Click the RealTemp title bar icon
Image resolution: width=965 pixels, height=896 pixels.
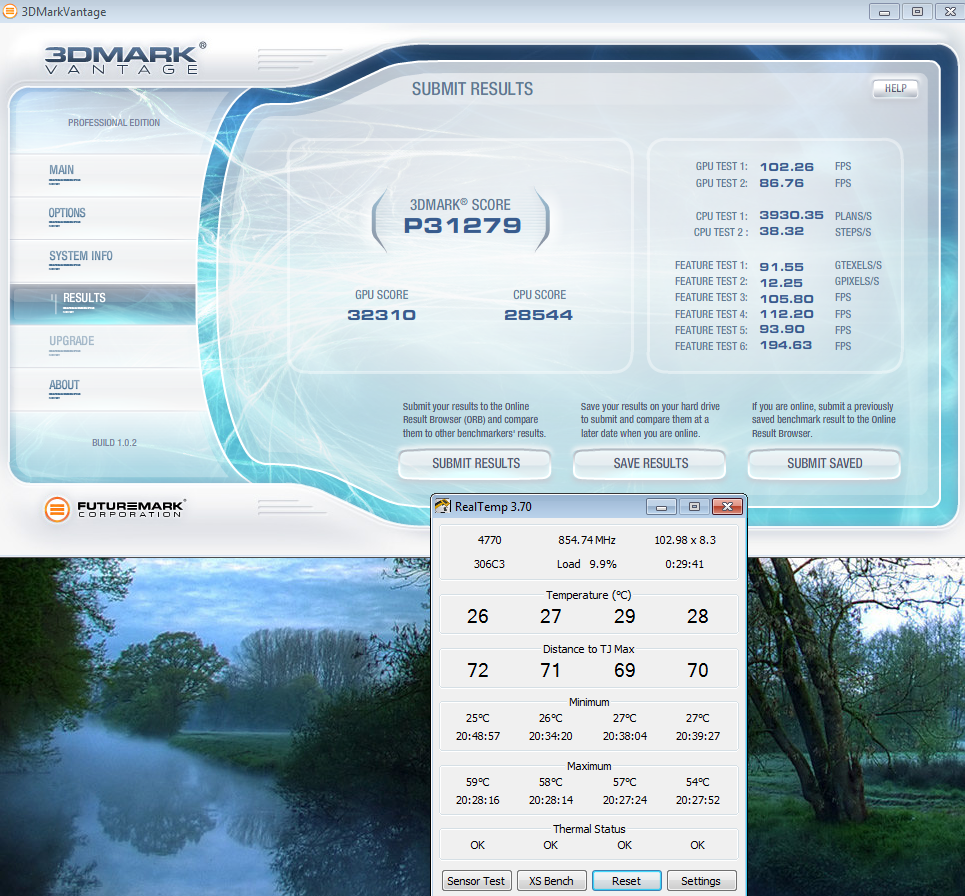tap(442, 506)
